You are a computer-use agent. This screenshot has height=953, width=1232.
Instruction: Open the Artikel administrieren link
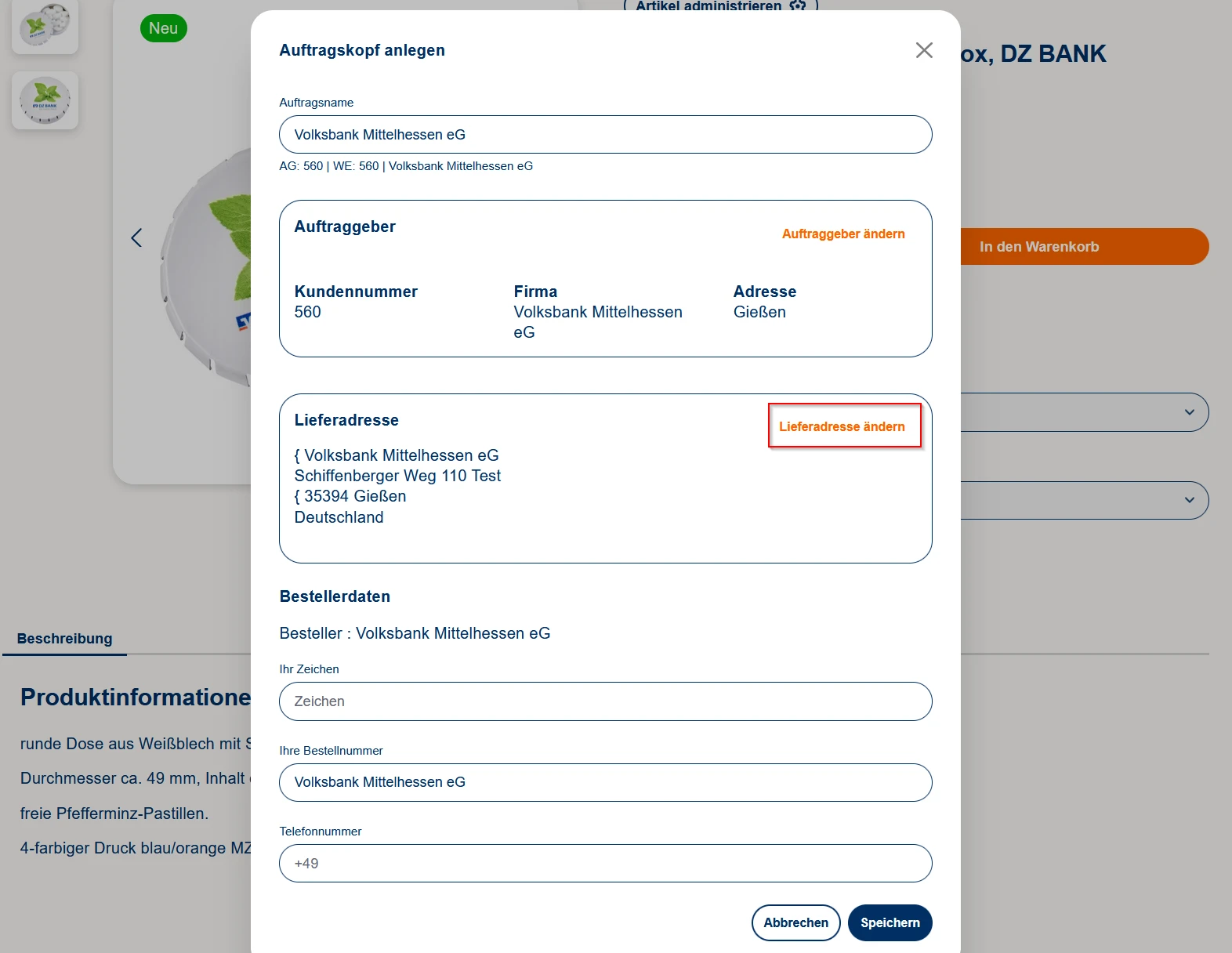pyautogui.click(x=708, y=6)
